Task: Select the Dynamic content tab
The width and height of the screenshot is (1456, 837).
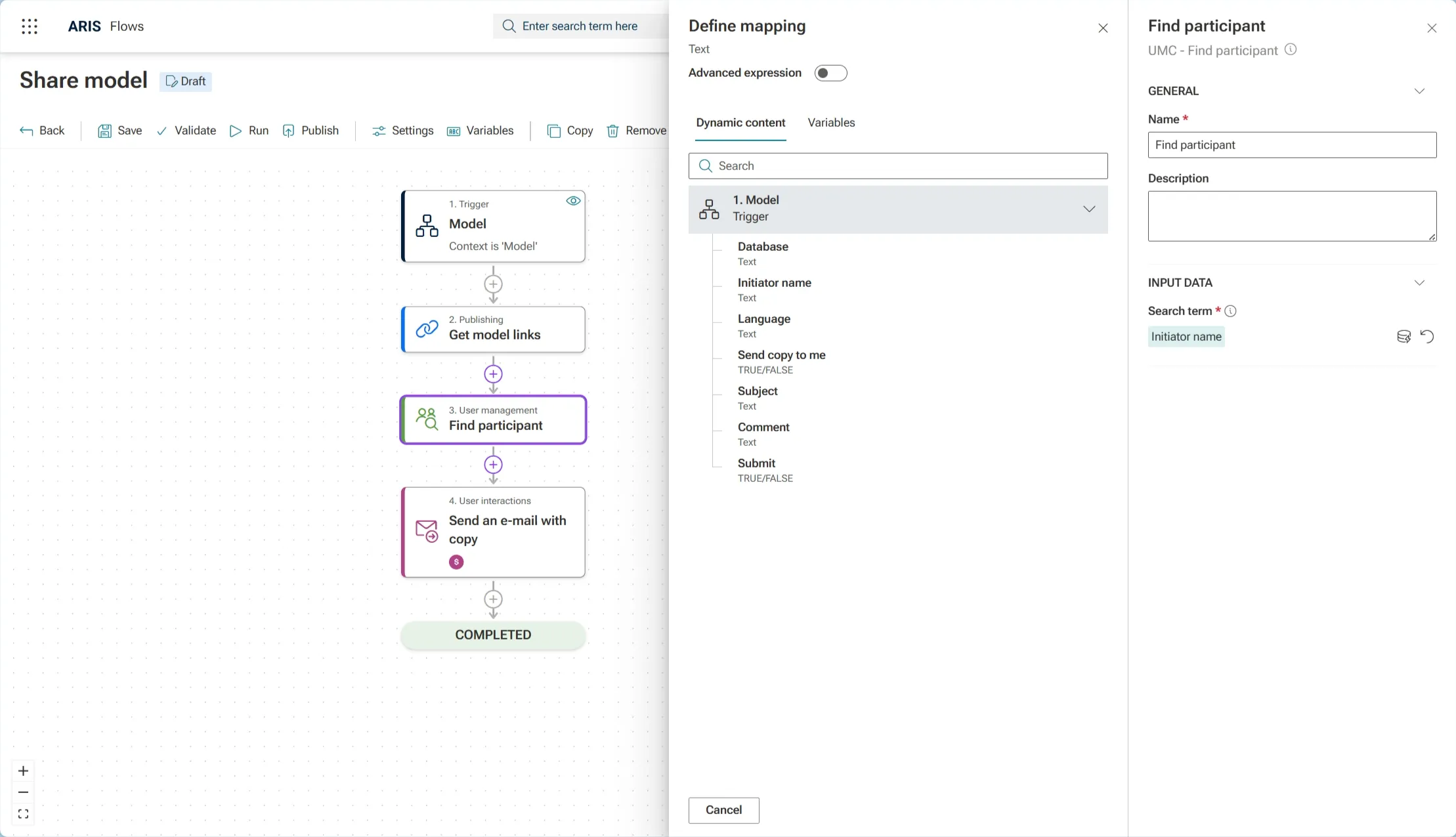Action: 740,123
